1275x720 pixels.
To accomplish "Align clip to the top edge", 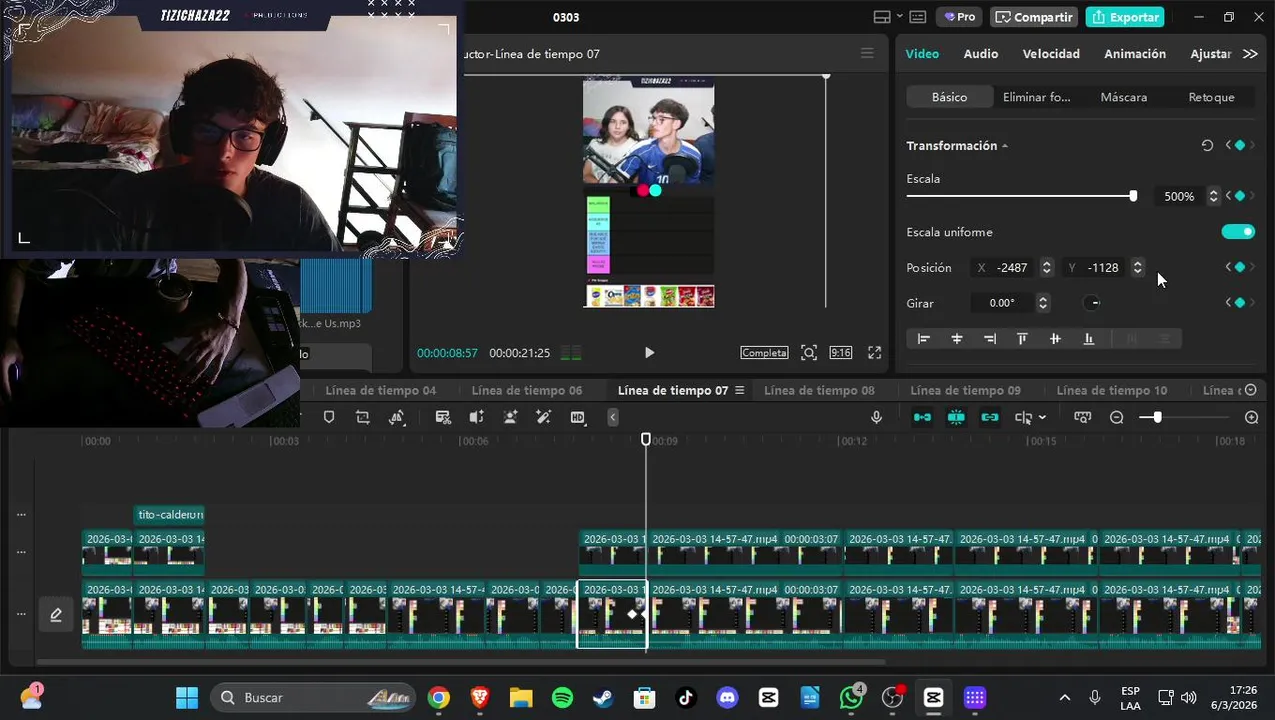I will pyautogui.click(x=1022, y=339).
